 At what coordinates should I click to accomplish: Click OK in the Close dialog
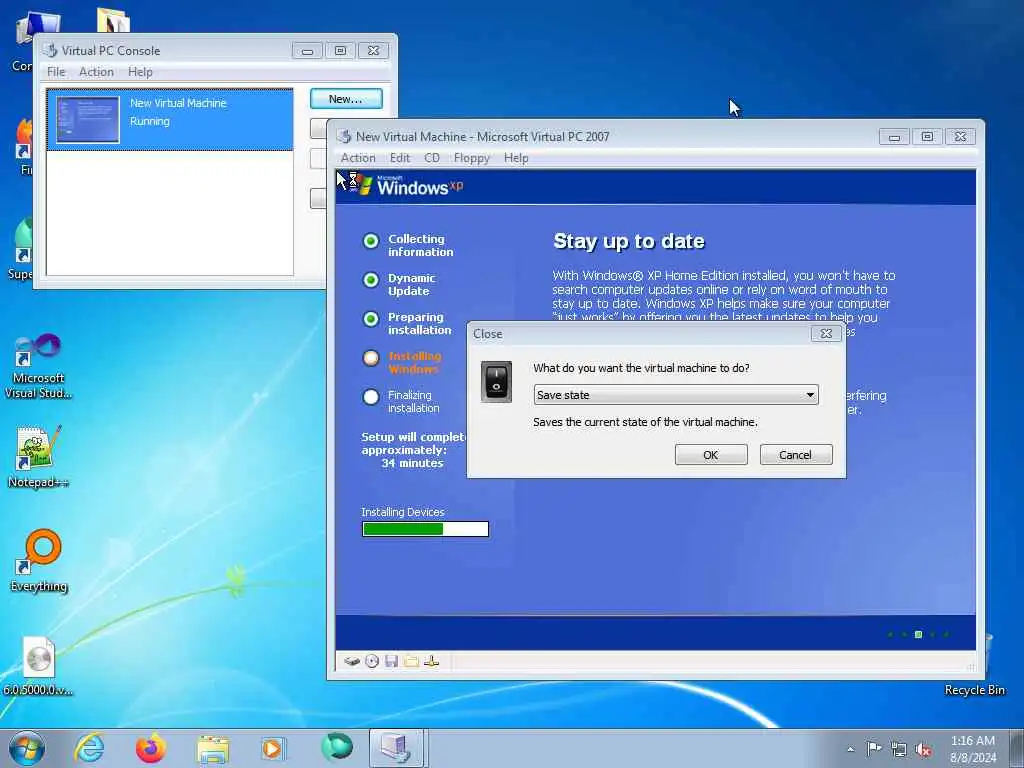tap(711, 455)
